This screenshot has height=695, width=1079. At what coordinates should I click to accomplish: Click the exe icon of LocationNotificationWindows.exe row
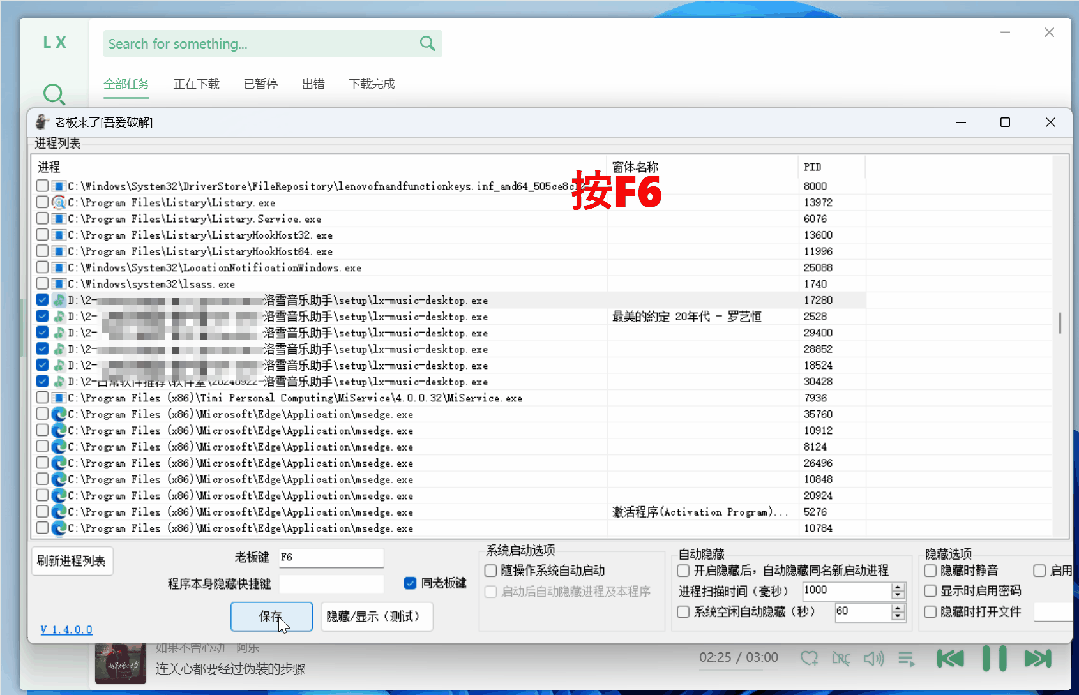[59, 268]
